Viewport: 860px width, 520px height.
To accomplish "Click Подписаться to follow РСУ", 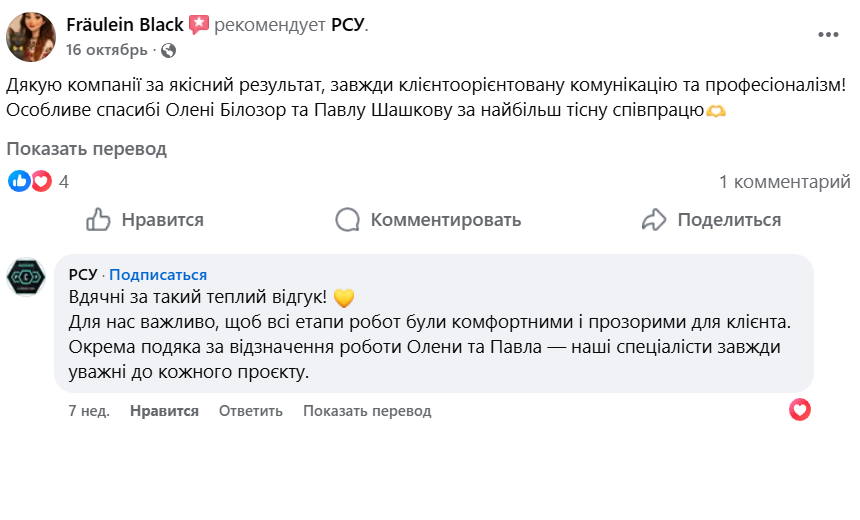I will (158, 275).
